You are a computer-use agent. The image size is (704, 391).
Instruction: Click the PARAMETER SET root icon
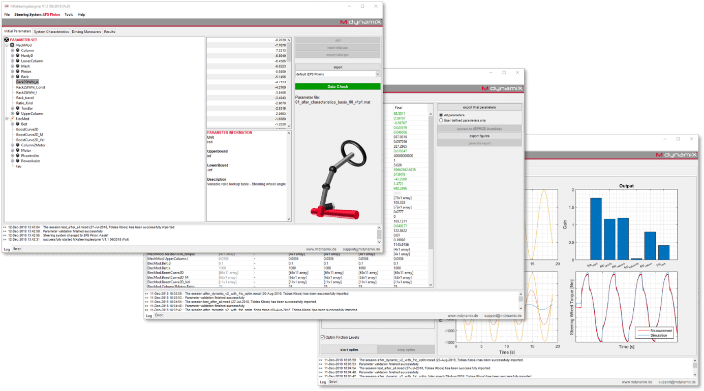(7, 40)
